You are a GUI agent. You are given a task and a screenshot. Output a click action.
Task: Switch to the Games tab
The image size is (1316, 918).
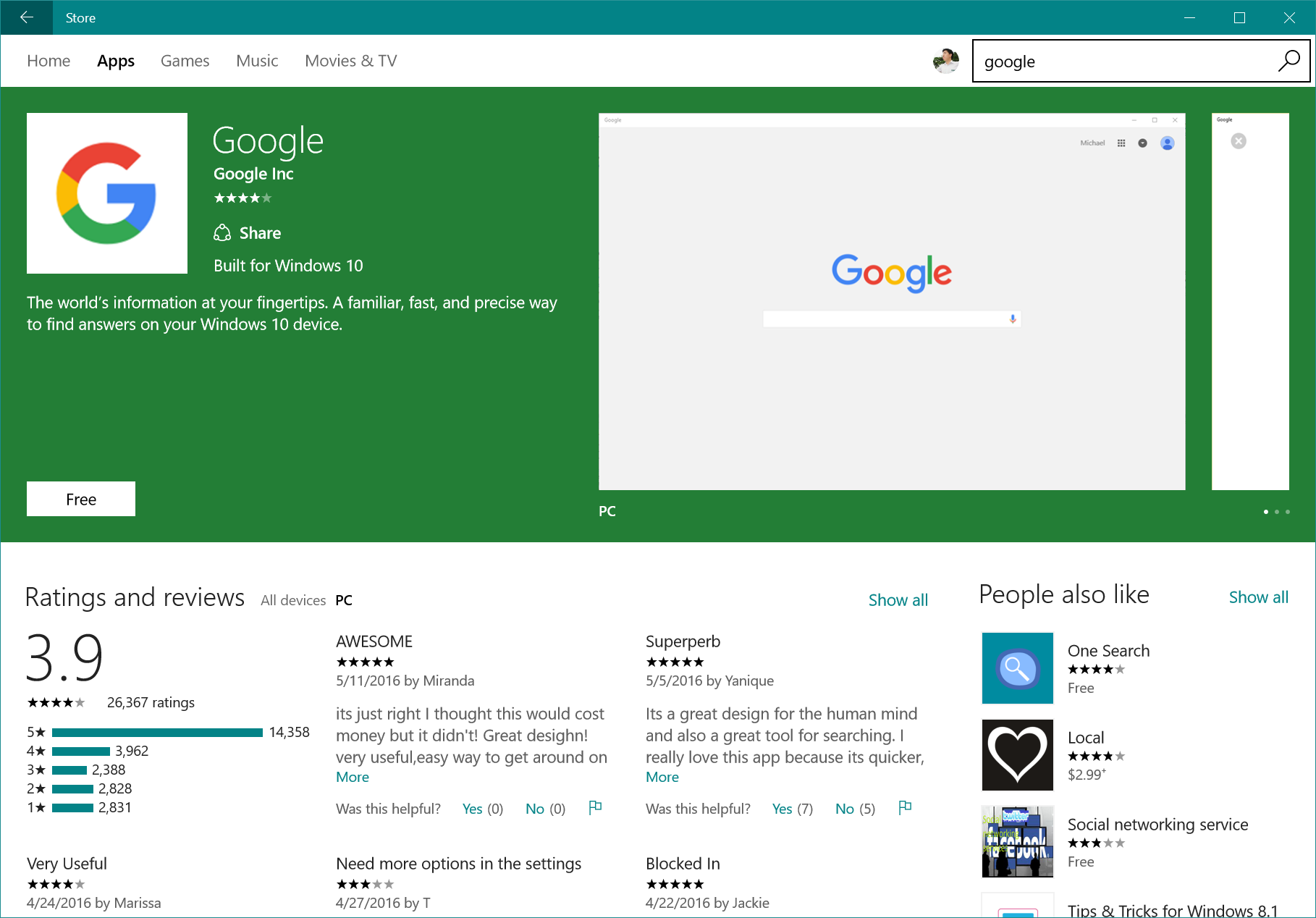pyautogui.click(x=185, y=61)
